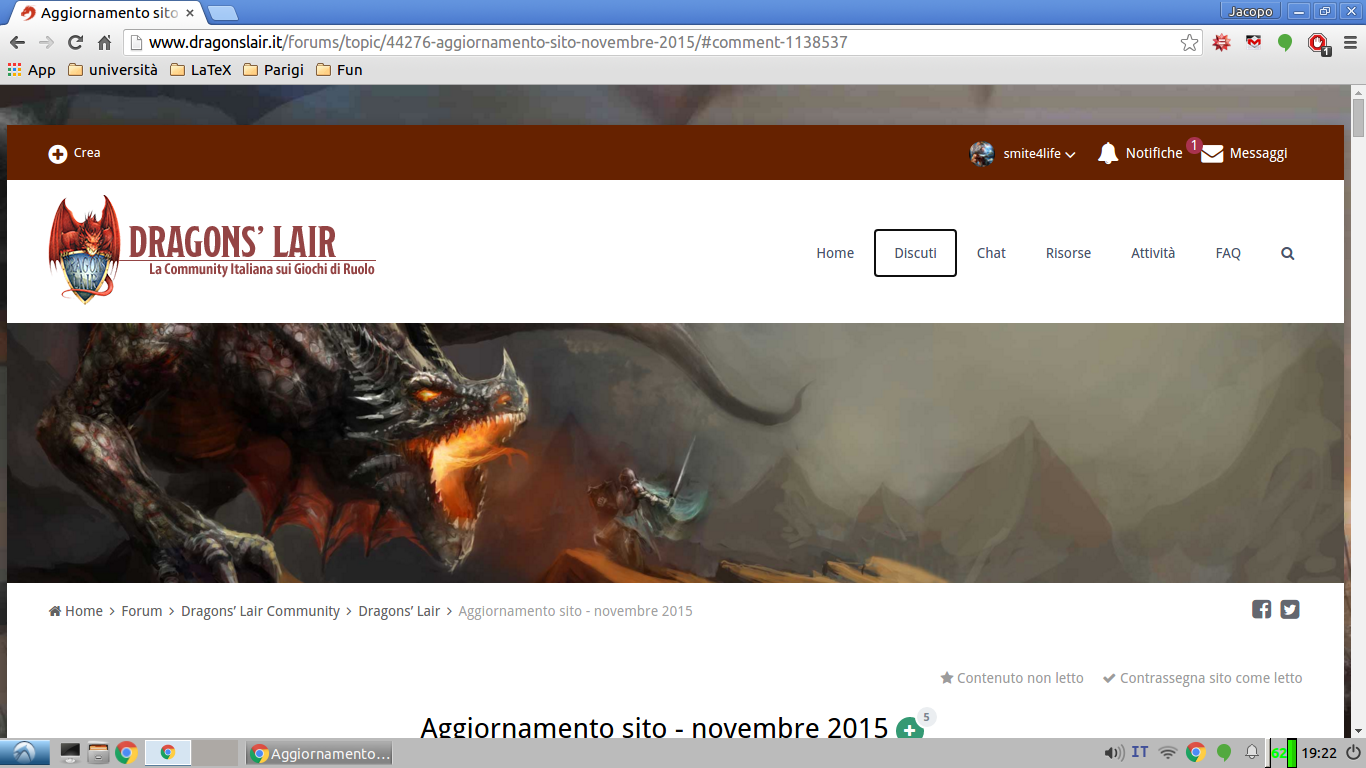Open the Jacopo profile switcher
Image resolution: width=1366 pixels, height=768 pixels.
tap(1250, 11)
